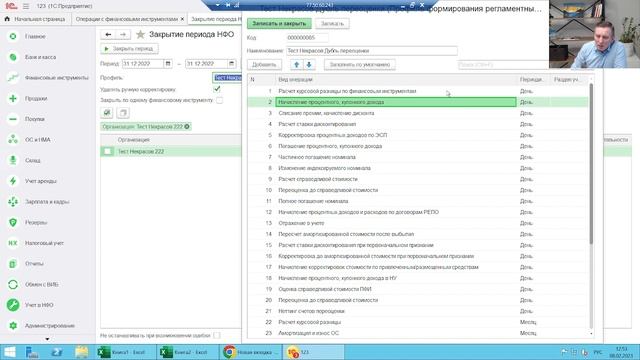Click the Закрыть период button
The image size is (640, 360).
[129, 49]
